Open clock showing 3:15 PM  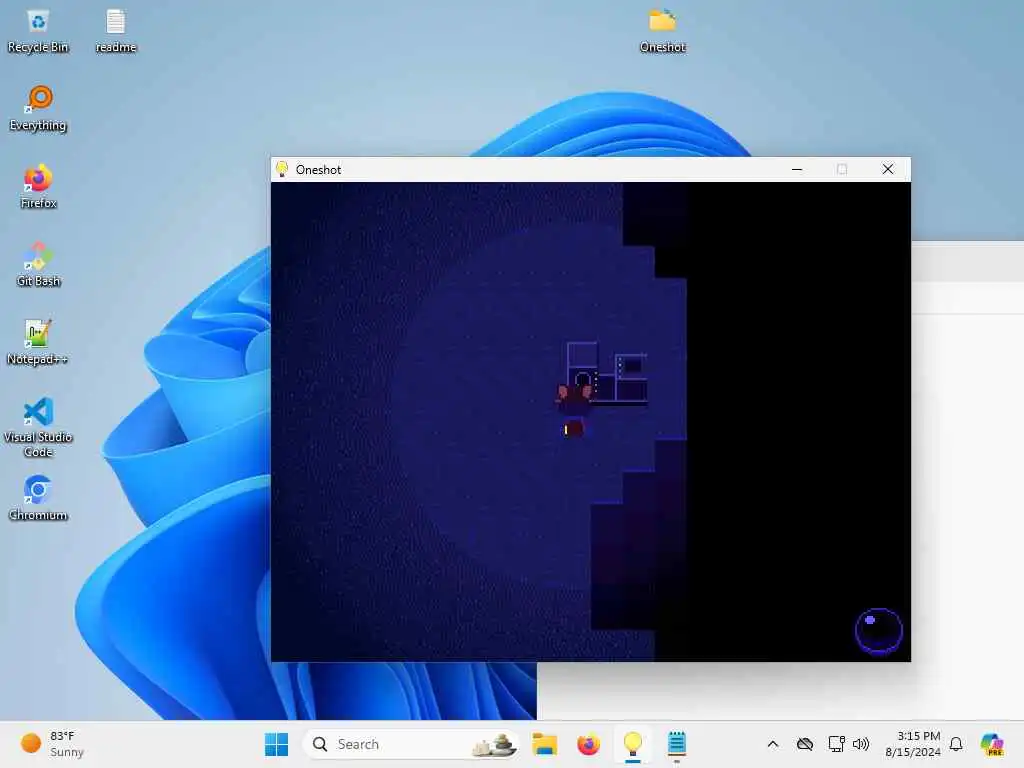tap(912, 744)
